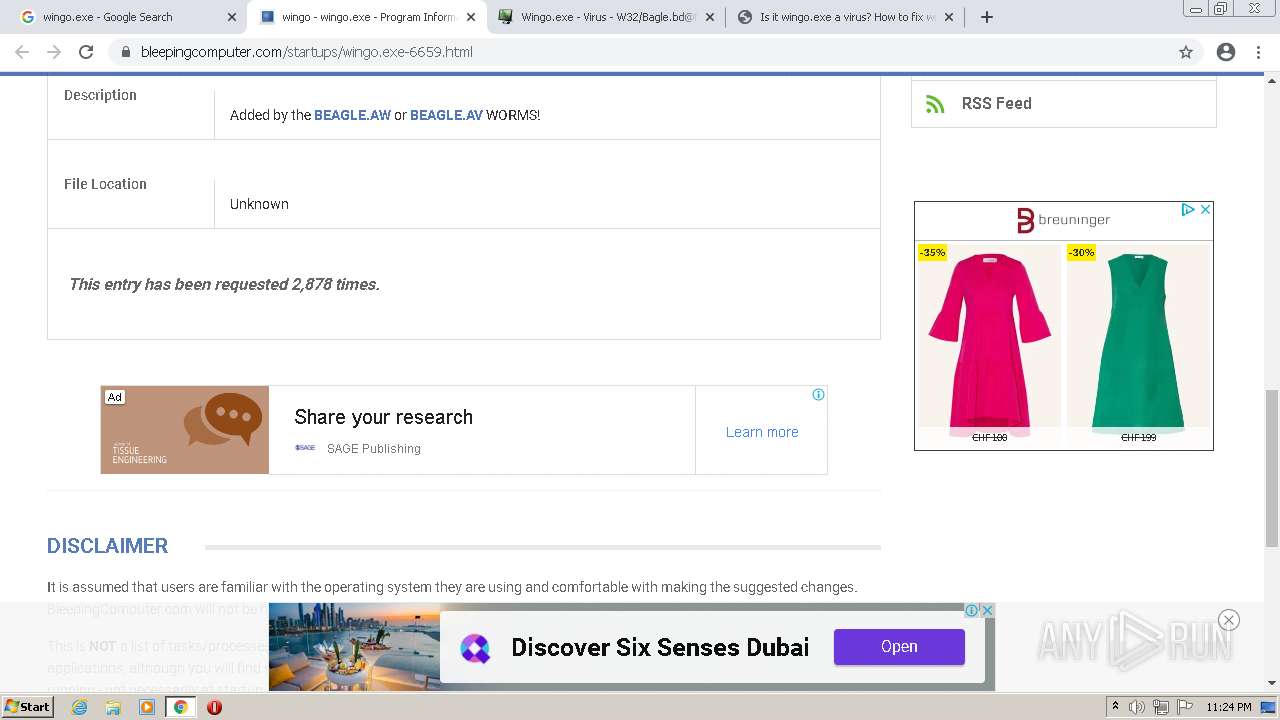Open the volume speaker tray icon
1280x720 pixels.
tap(1137, 707)
